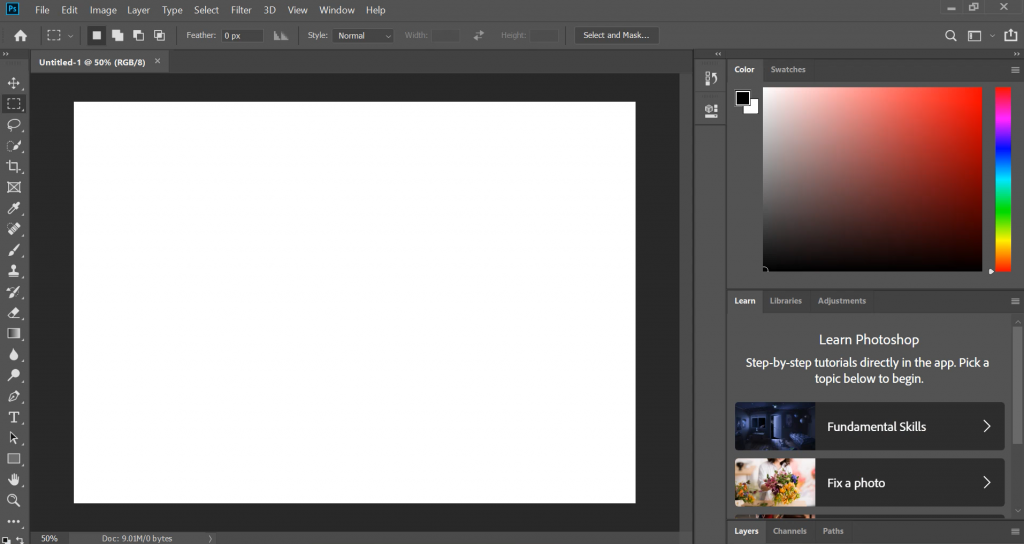This screenshot has width=1024, height=544.
Task: Select the Eyedropper tool
Action: tap(14, 208)
